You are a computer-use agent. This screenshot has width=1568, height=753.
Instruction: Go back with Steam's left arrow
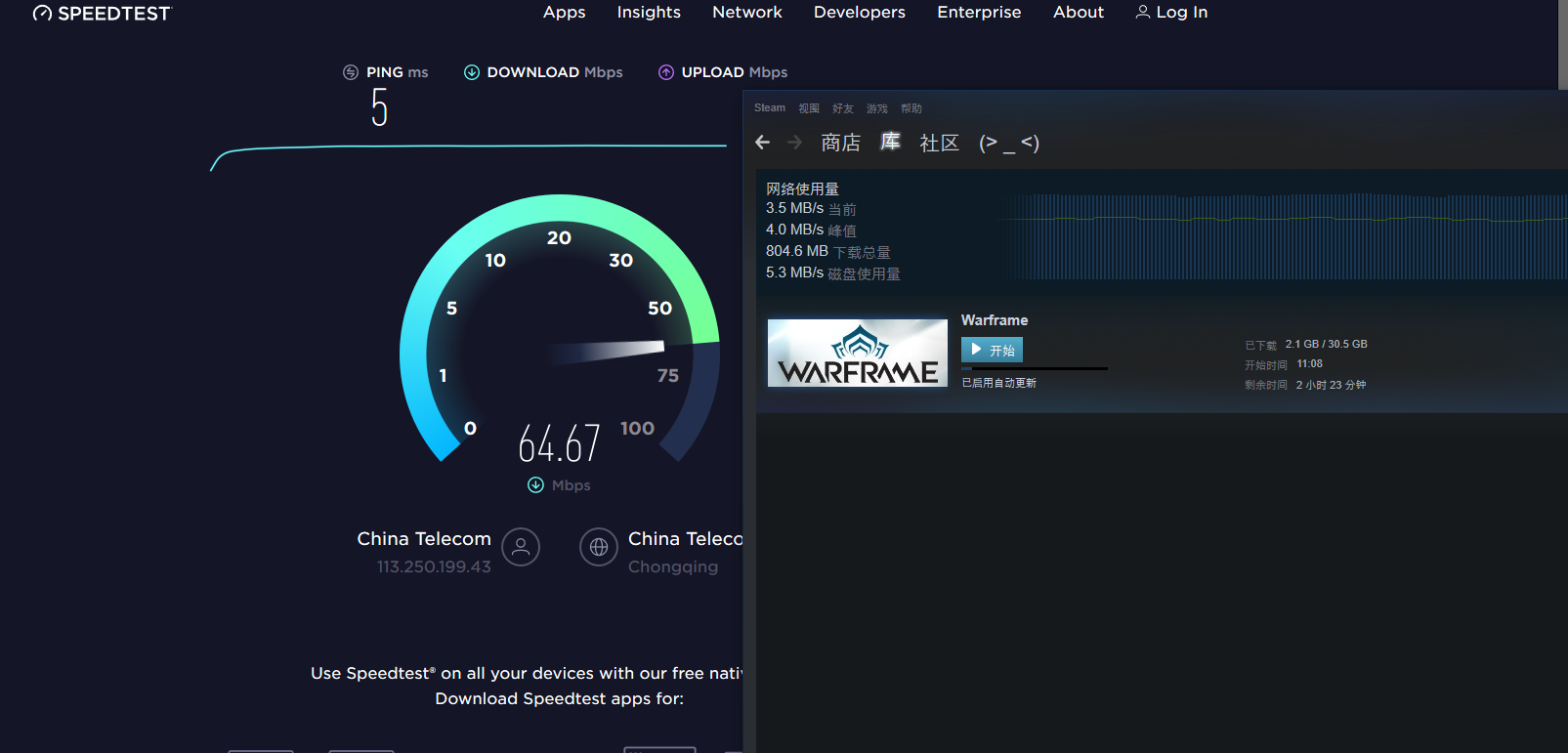pos(763,143)
